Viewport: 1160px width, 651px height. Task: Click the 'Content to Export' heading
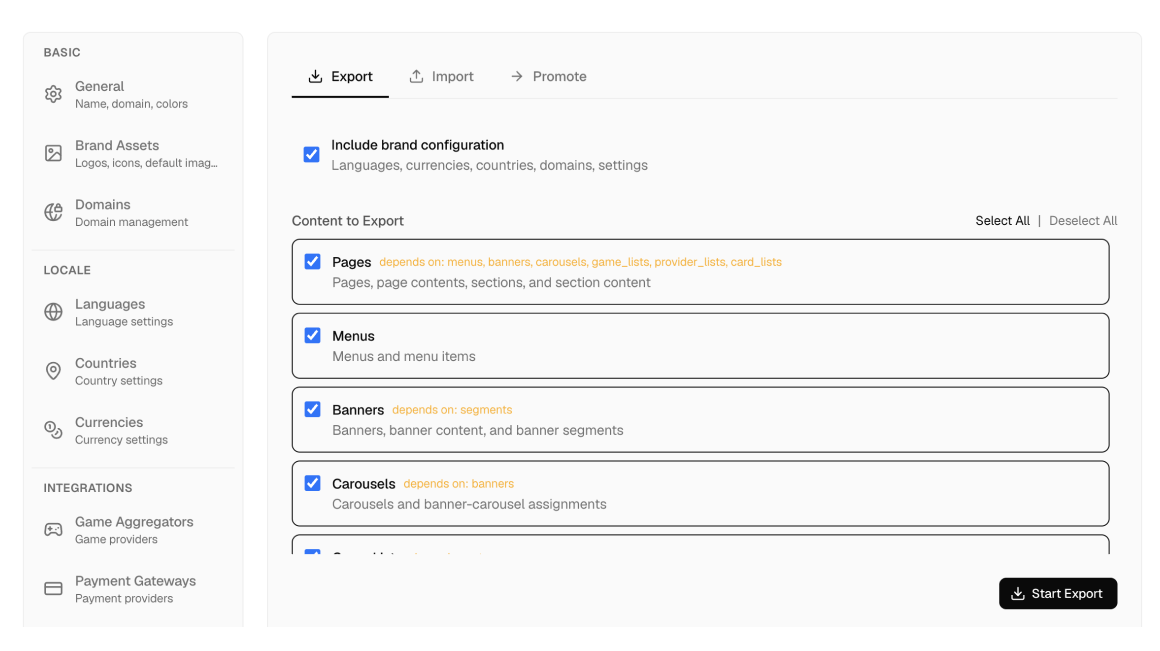coord(348,220)
